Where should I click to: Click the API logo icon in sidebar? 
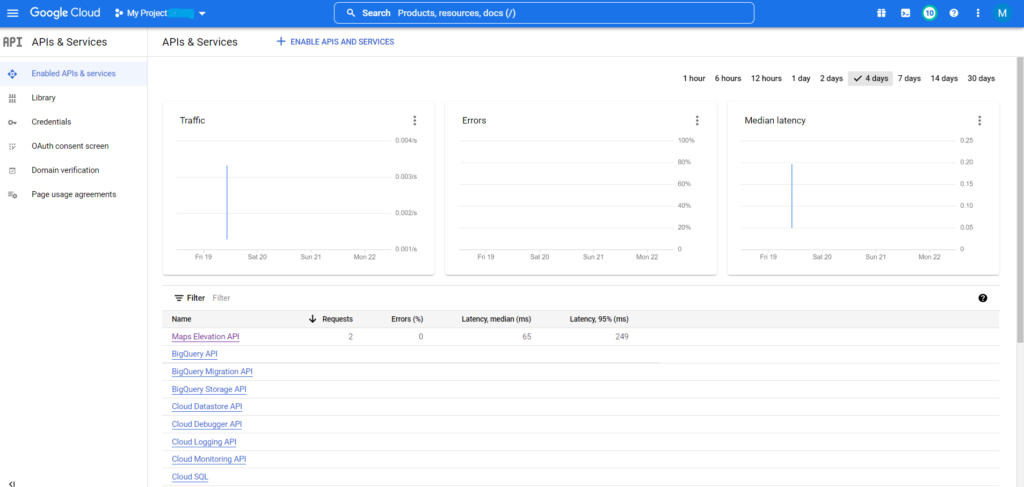pos(12,42)
